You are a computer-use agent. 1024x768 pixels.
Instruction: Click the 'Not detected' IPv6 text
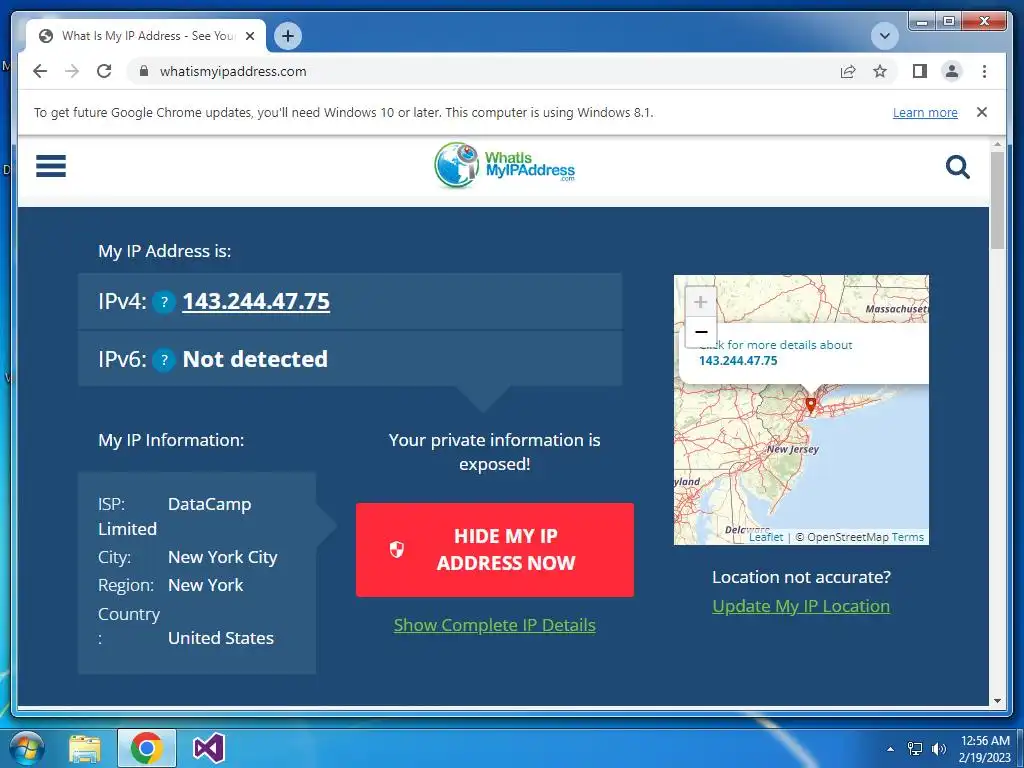[255, 359]
